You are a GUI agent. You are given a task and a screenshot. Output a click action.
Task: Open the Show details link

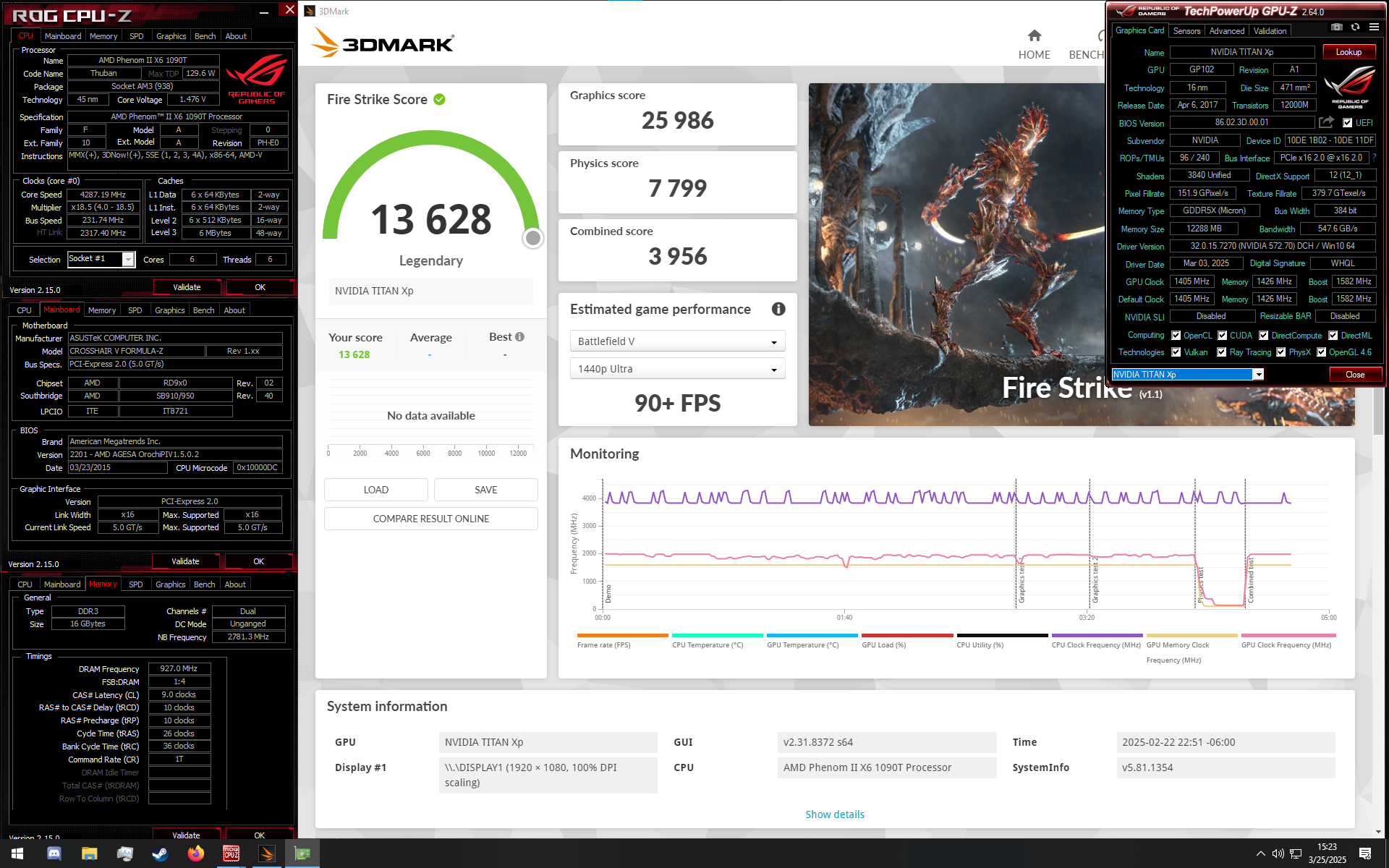(x=835, y=814)
